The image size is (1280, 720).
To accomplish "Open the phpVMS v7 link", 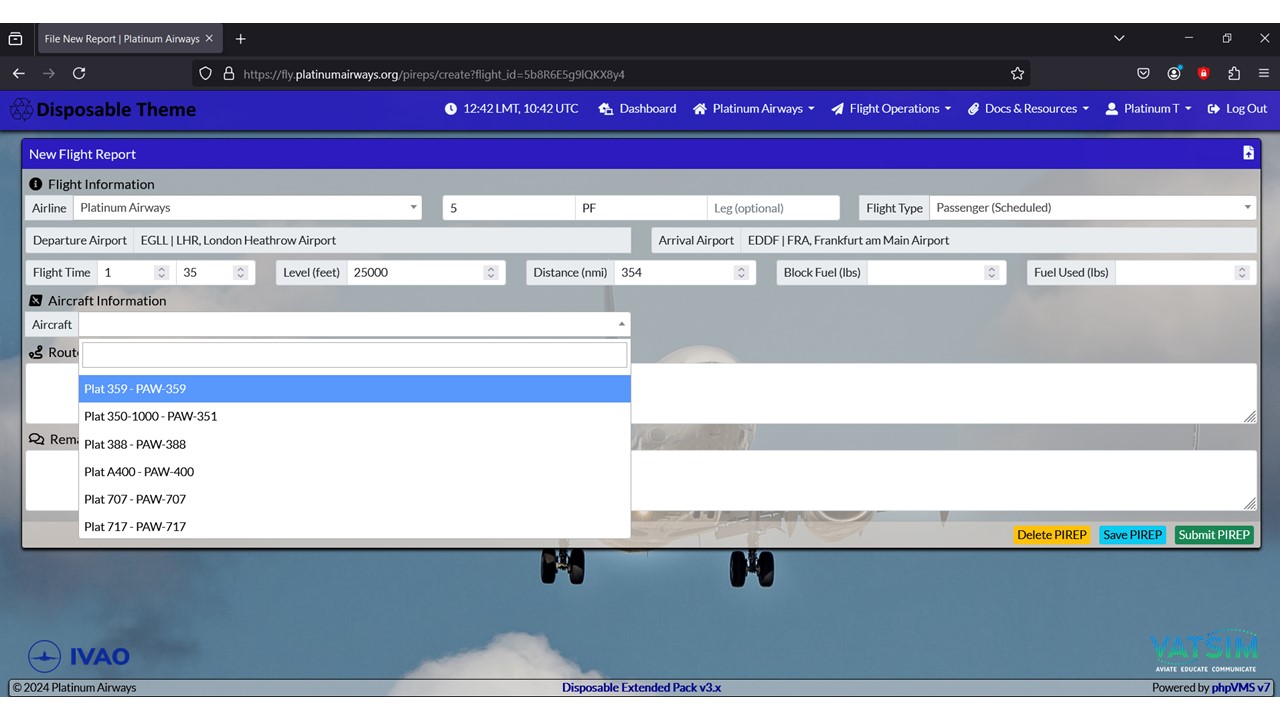I will click(1241, 688).
